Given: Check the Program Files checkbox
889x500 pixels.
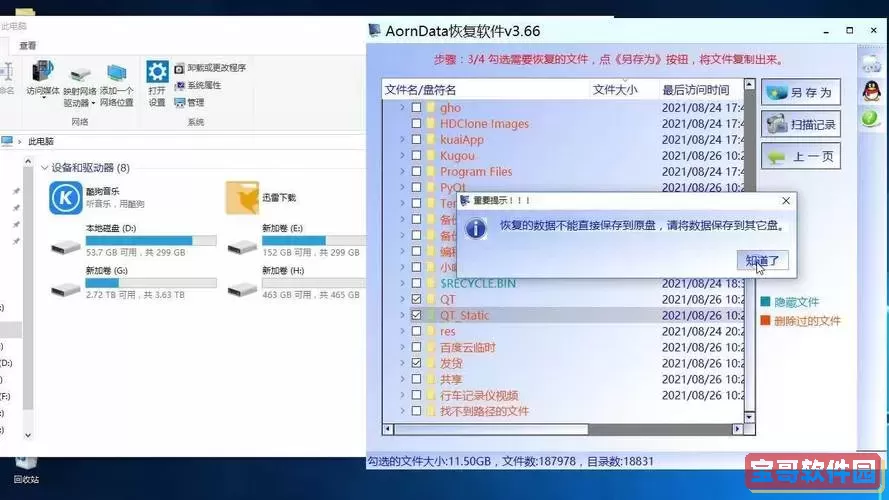Looking at the screenshot, I should (x=416, y=171).
